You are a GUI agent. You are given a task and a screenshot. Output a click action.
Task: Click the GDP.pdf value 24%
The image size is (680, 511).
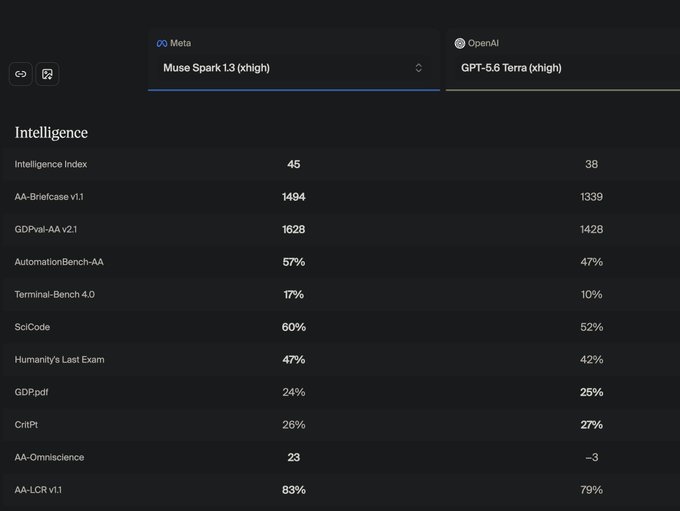294,392
